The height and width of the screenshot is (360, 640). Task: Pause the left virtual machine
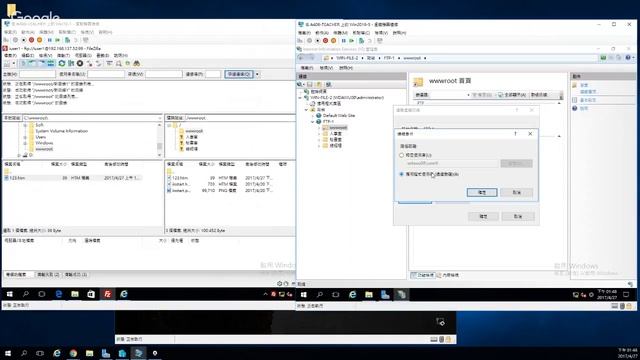[x=49, y=40]
